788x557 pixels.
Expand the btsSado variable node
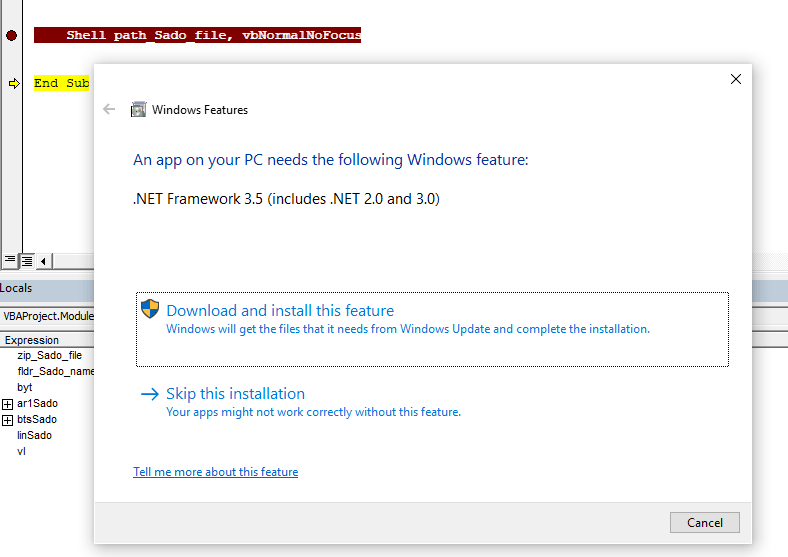pos(8,420)
